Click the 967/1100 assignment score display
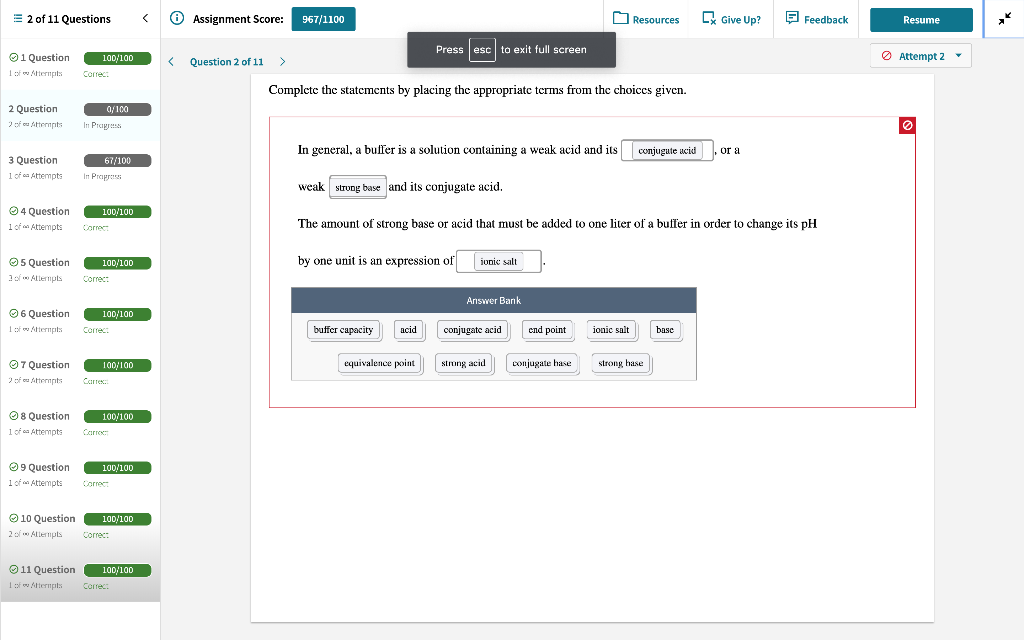This screenshot has width=1024, height=640. coord(323,18)
